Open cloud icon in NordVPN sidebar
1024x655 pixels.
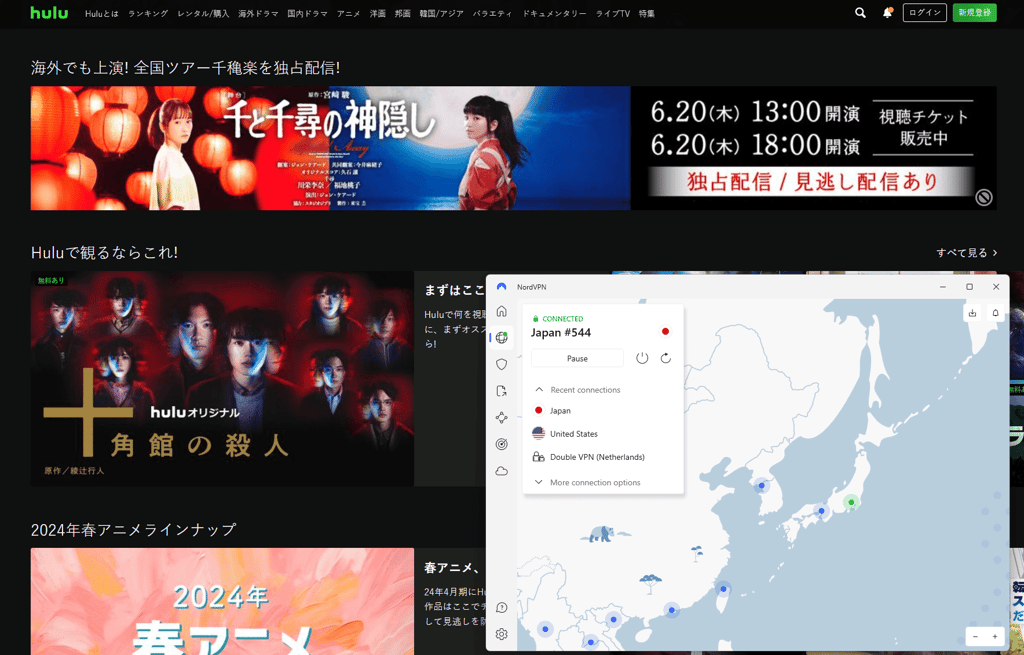click(x=502, y=471)
